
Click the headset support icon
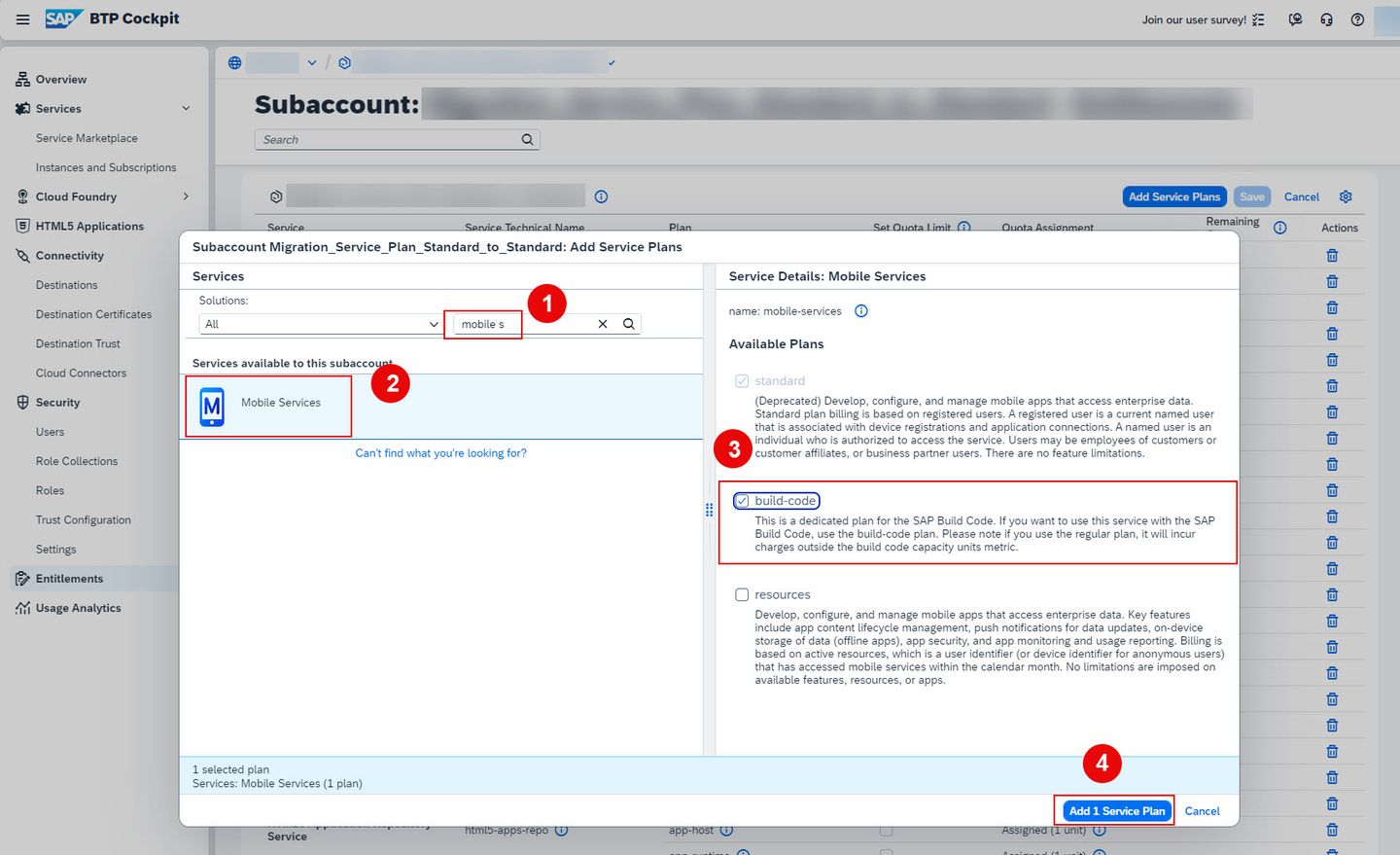click(1326, 19)
